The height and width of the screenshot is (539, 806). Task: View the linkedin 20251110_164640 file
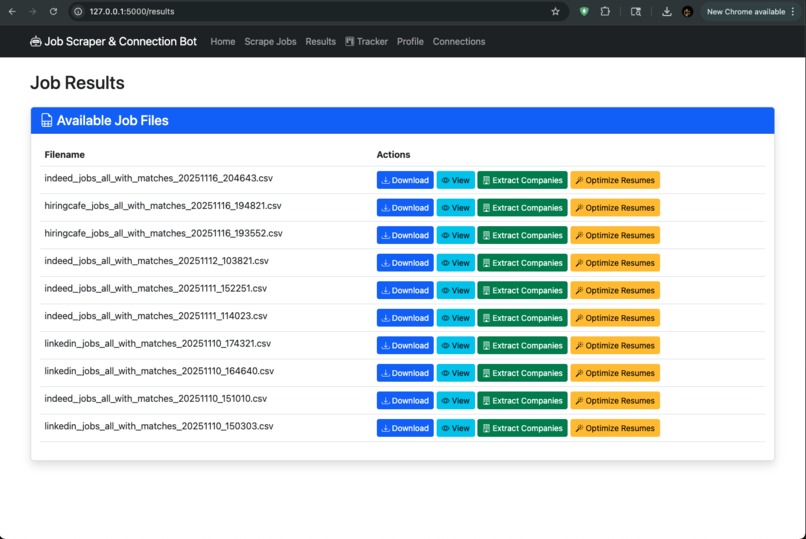455,373
